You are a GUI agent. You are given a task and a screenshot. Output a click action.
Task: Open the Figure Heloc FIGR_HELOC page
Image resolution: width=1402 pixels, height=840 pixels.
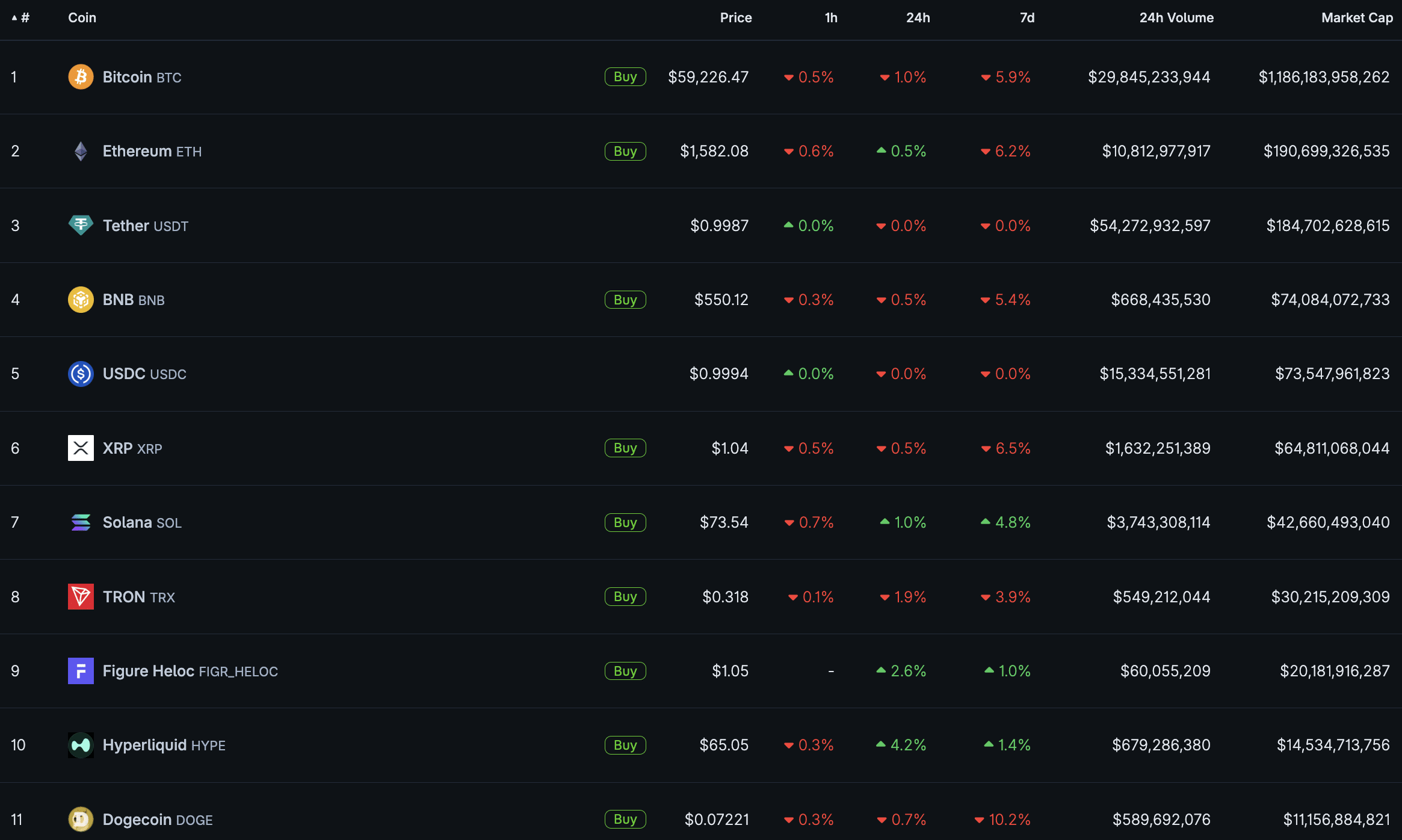tap(190, 671)
